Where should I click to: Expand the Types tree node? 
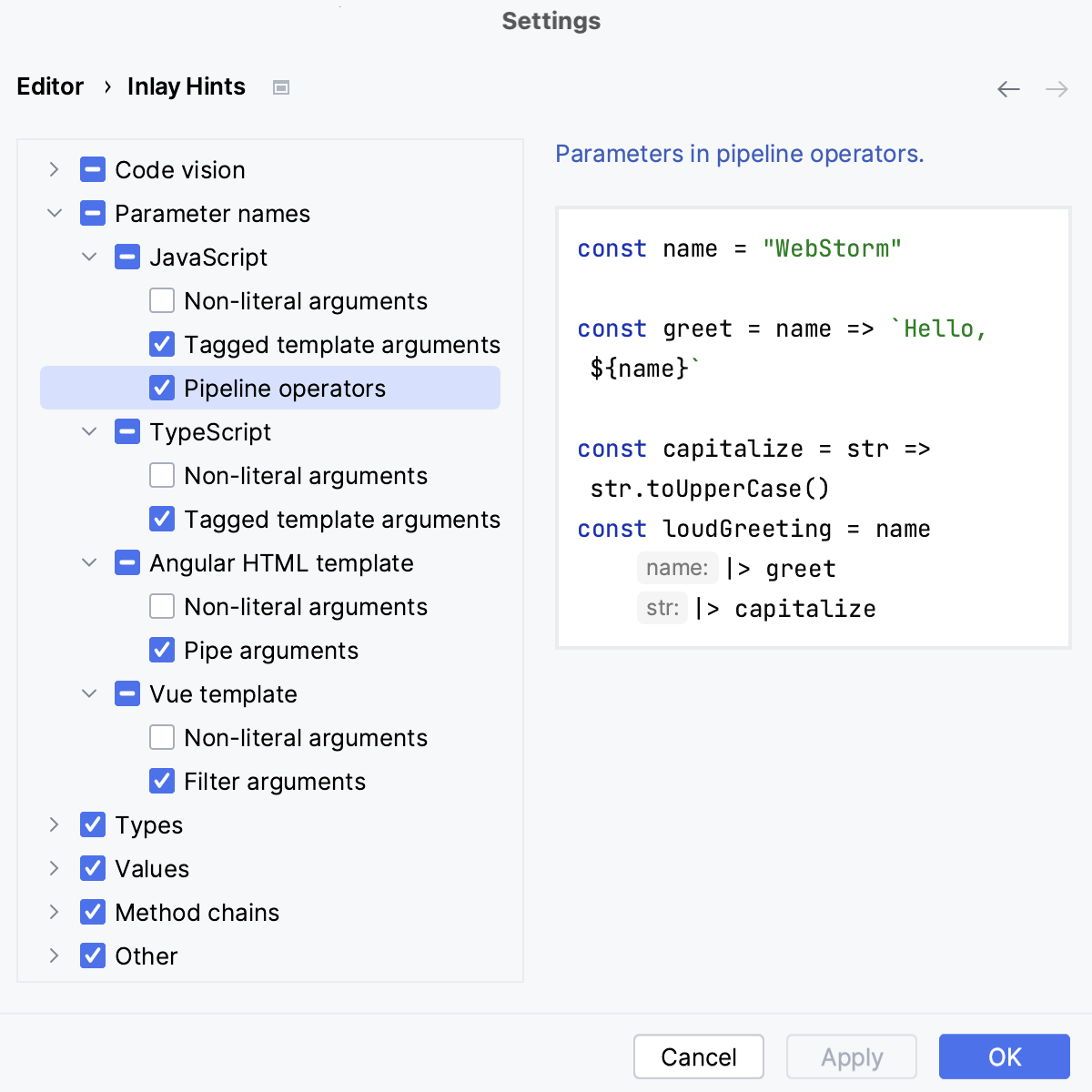[x=54, y=824]
